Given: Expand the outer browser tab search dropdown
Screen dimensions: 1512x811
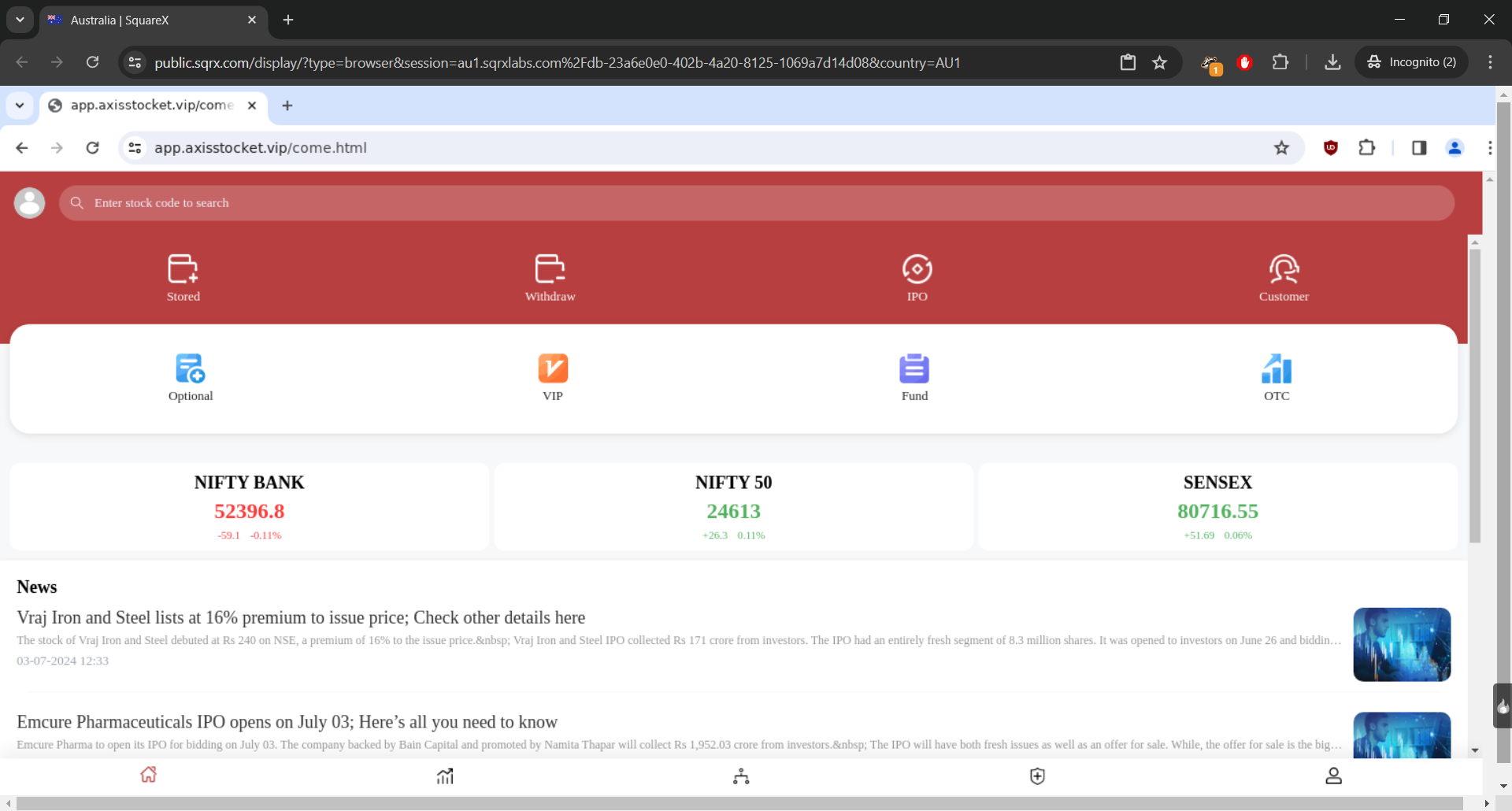Looking at the screenshot, I should click(x=20, y=20).
